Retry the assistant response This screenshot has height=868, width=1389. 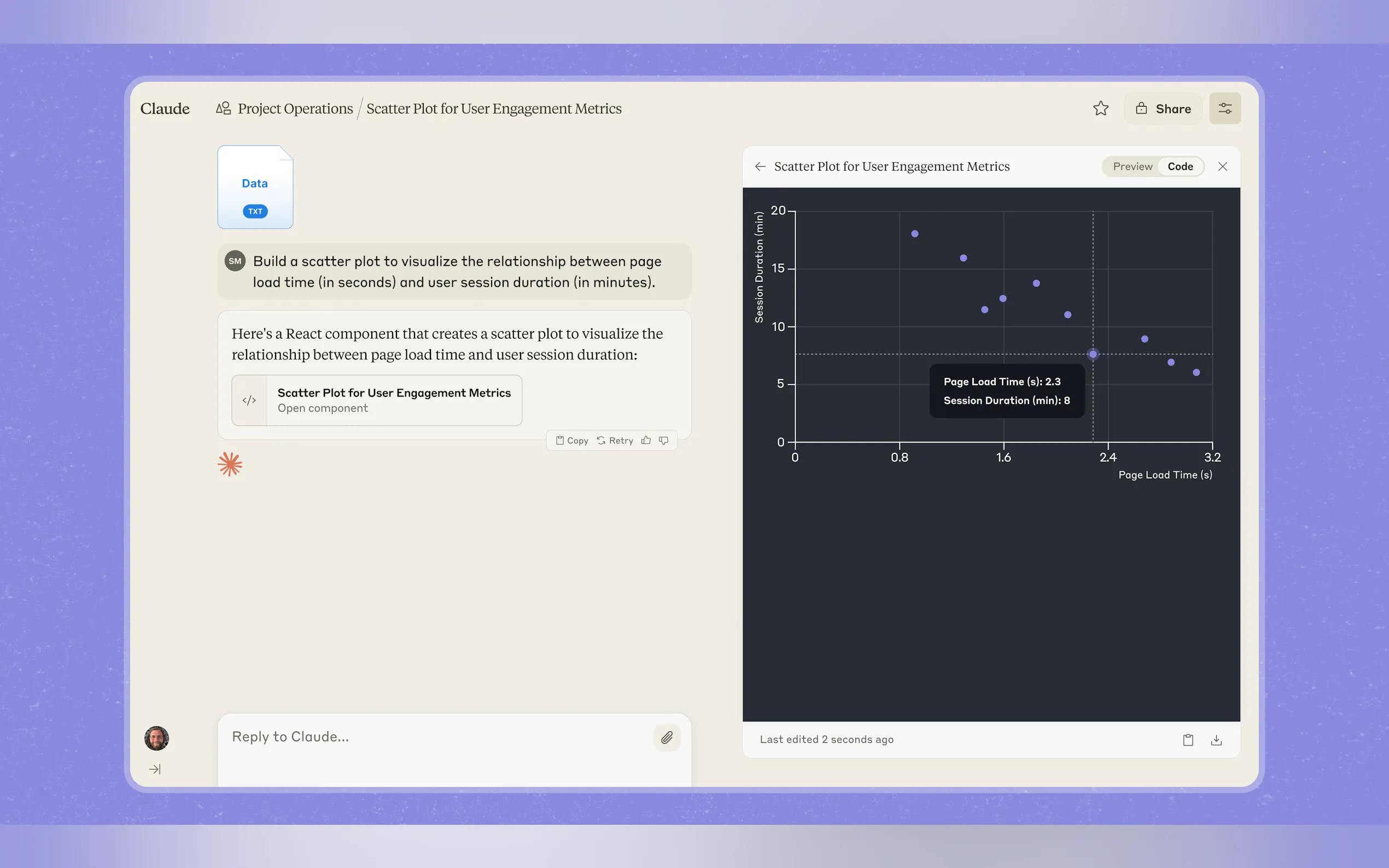click(x=615, y=441)
